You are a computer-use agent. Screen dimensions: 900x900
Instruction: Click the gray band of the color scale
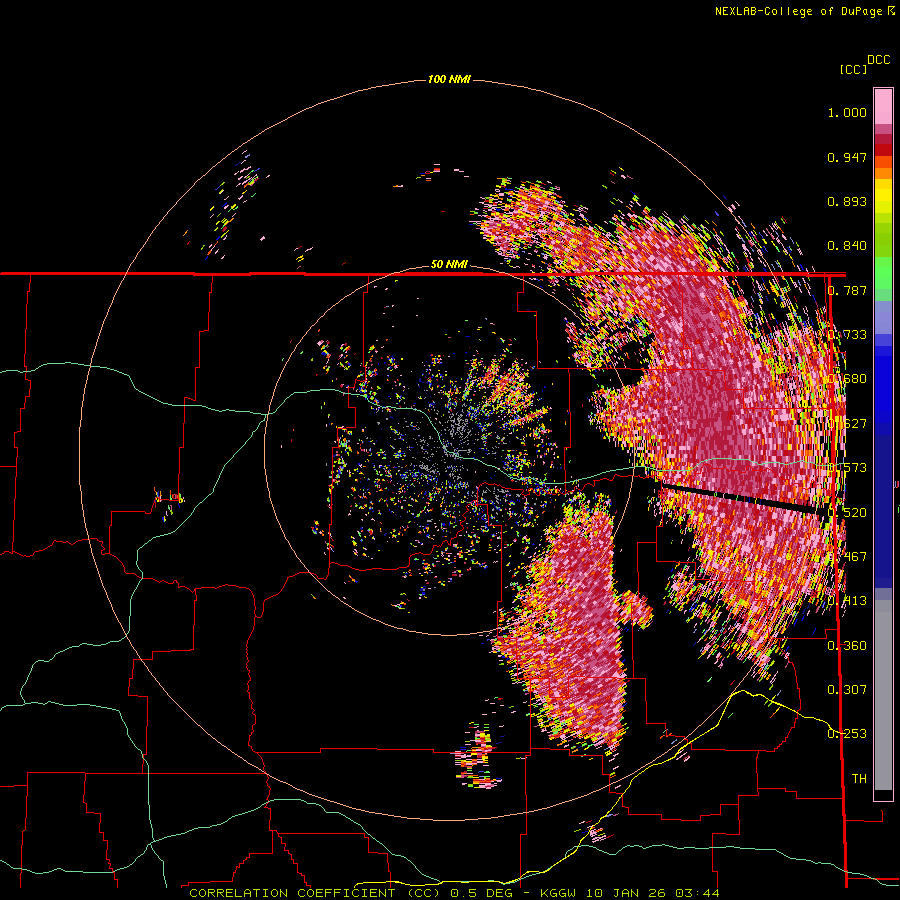(x=883, y=695)
